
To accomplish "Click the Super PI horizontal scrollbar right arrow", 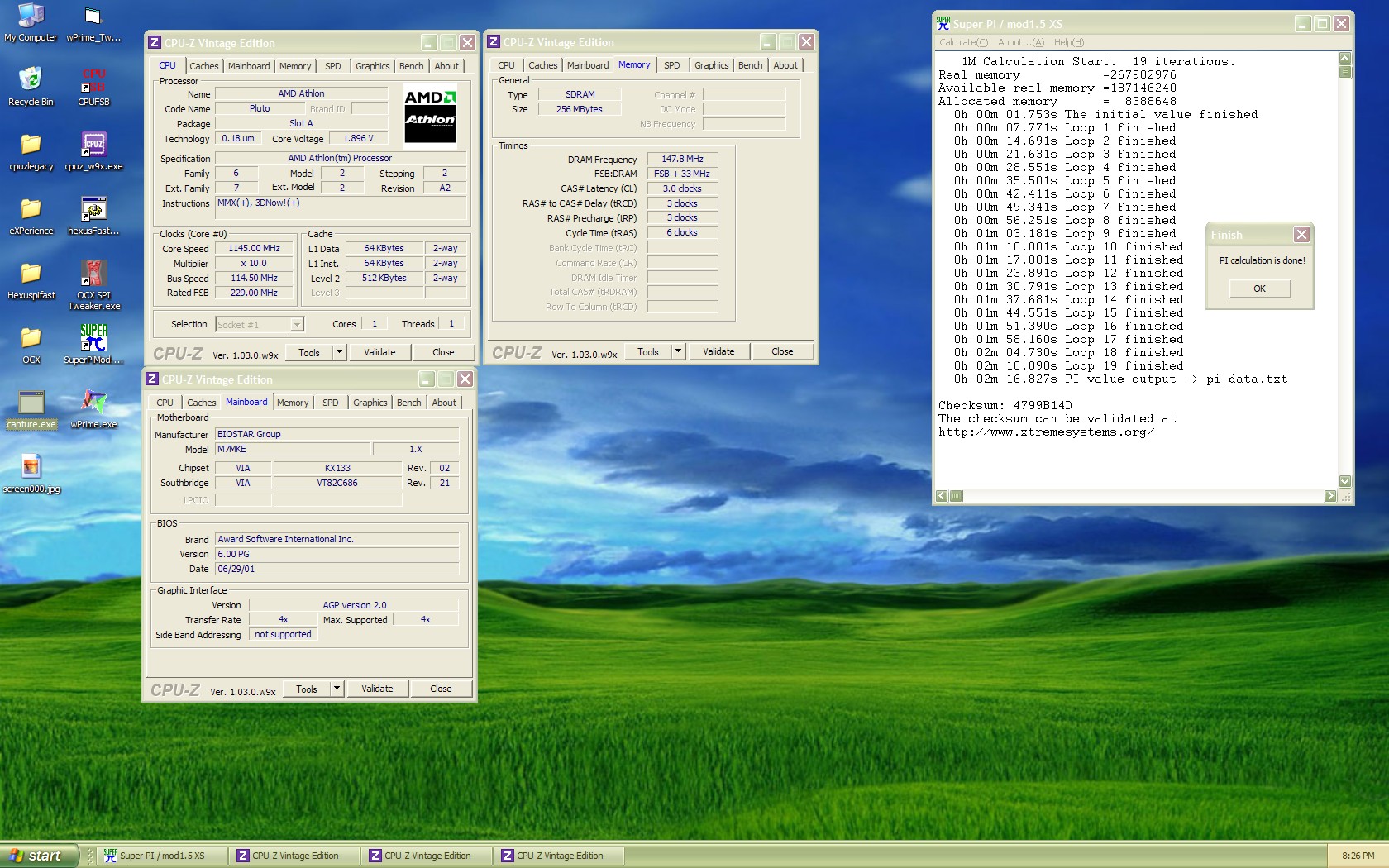I will point(1329,496).
